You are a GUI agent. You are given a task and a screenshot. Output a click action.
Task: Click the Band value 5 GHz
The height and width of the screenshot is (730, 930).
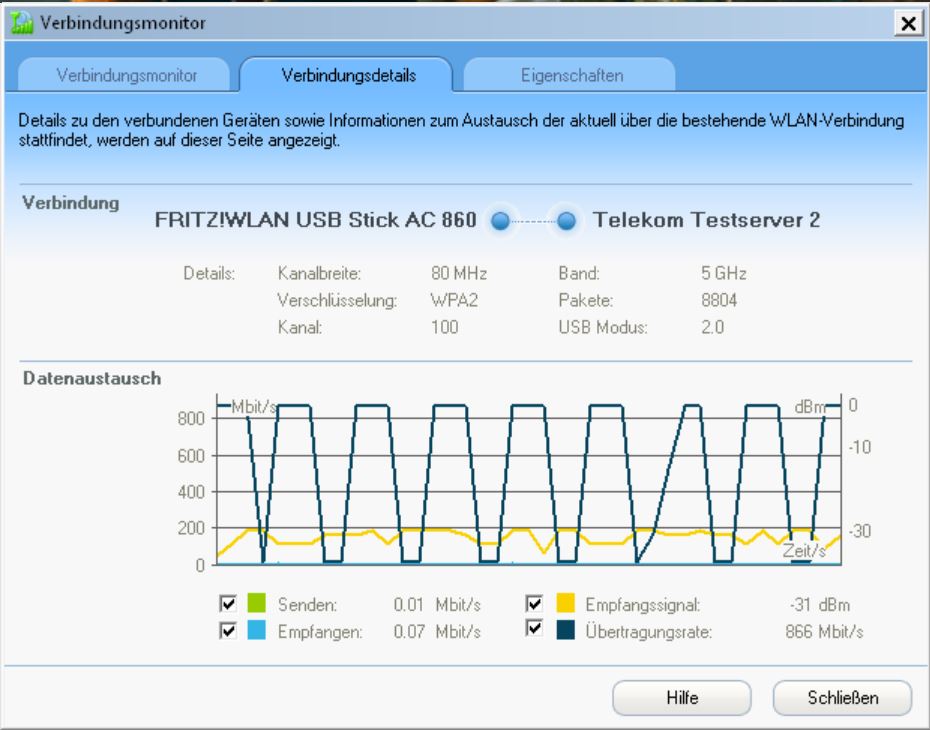[x=724, y=273]
